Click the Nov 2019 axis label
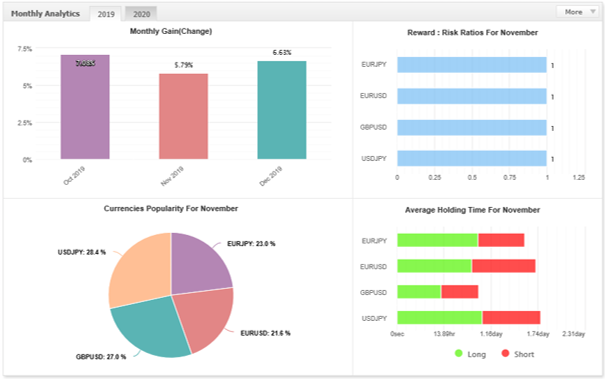The image size is (605, 379). pyautogui.click(x=172, y=176)
